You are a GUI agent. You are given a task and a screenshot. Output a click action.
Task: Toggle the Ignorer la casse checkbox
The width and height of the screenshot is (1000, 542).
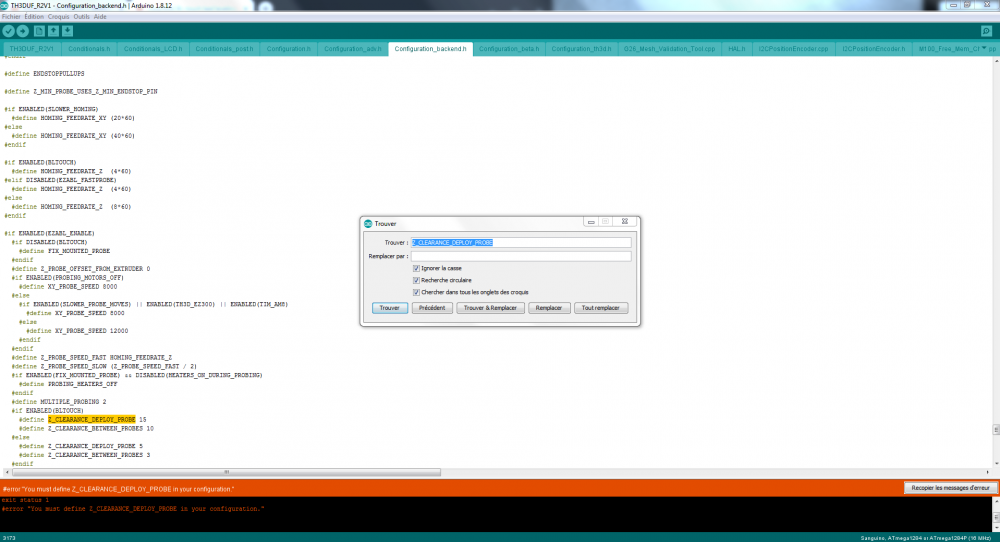(416, 268)
